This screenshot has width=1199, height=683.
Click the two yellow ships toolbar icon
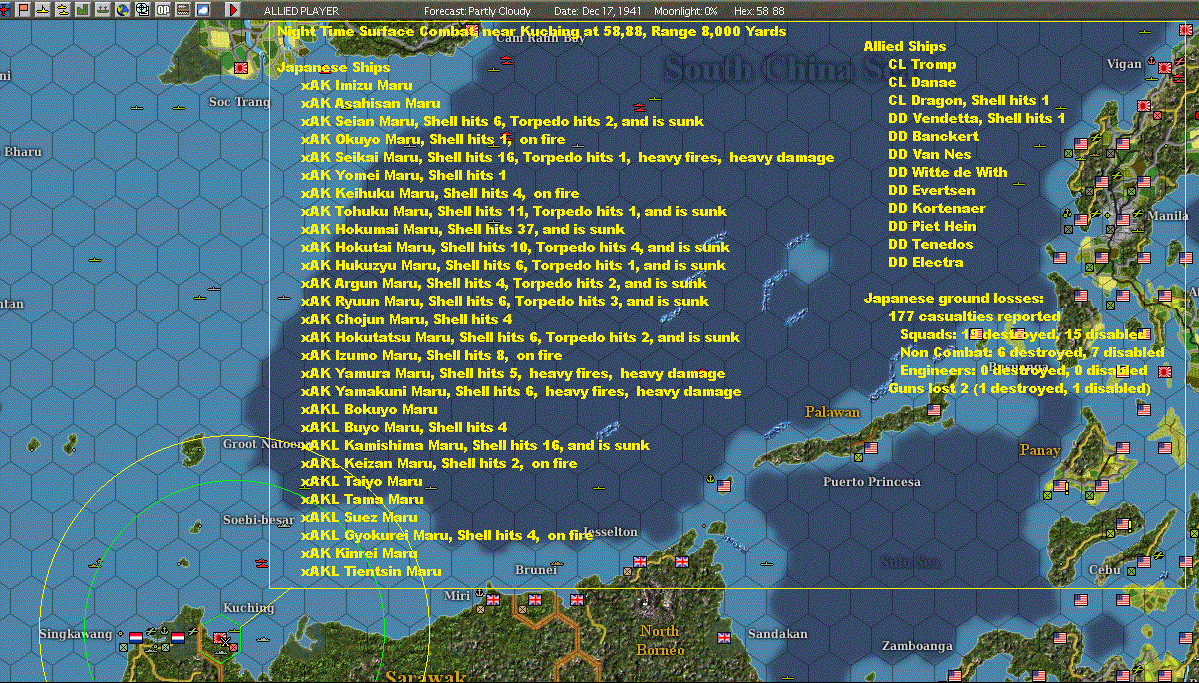[x=63, y=10]
